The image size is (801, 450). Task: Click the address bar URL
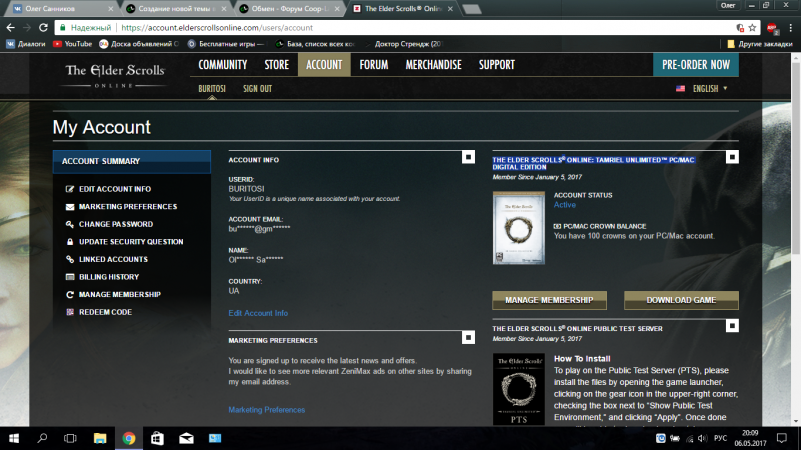pyautogui.click(x=217, y=28)
